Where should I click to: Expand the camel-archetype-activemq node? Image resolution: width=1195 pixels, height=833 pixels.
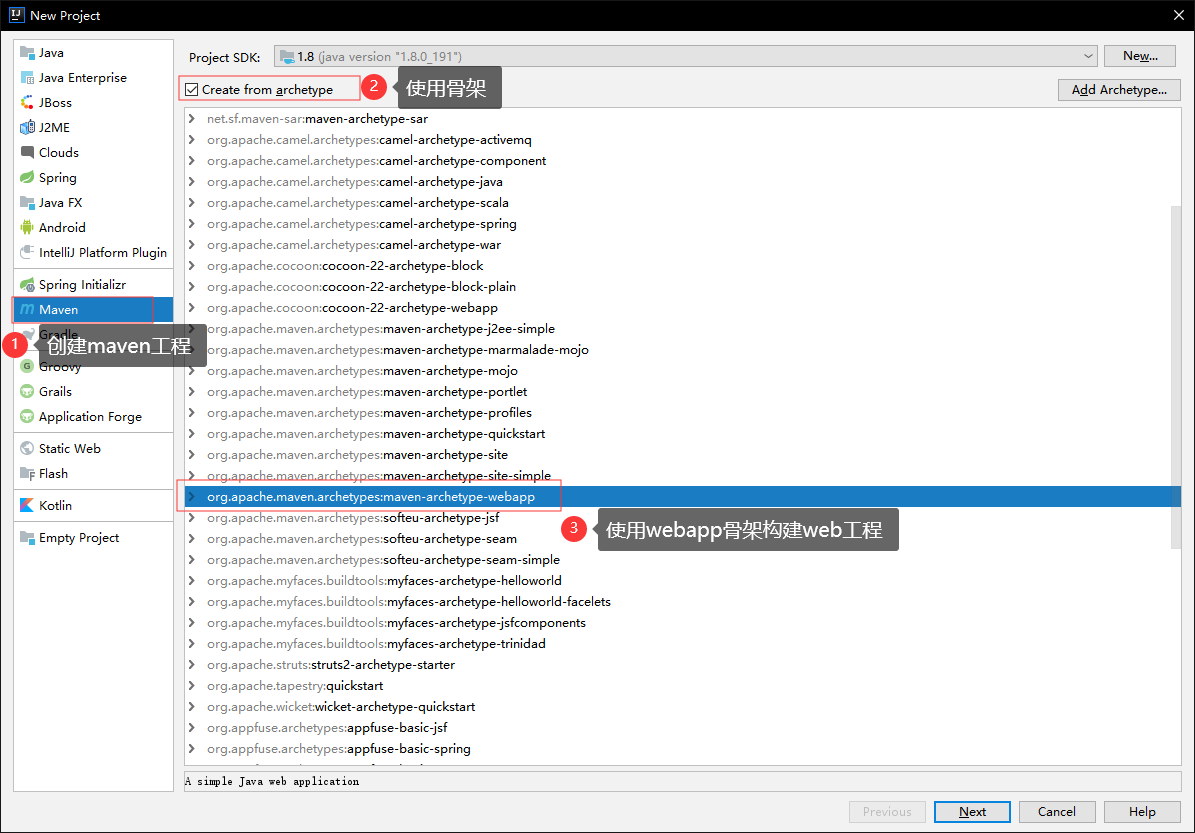(192, 139)
